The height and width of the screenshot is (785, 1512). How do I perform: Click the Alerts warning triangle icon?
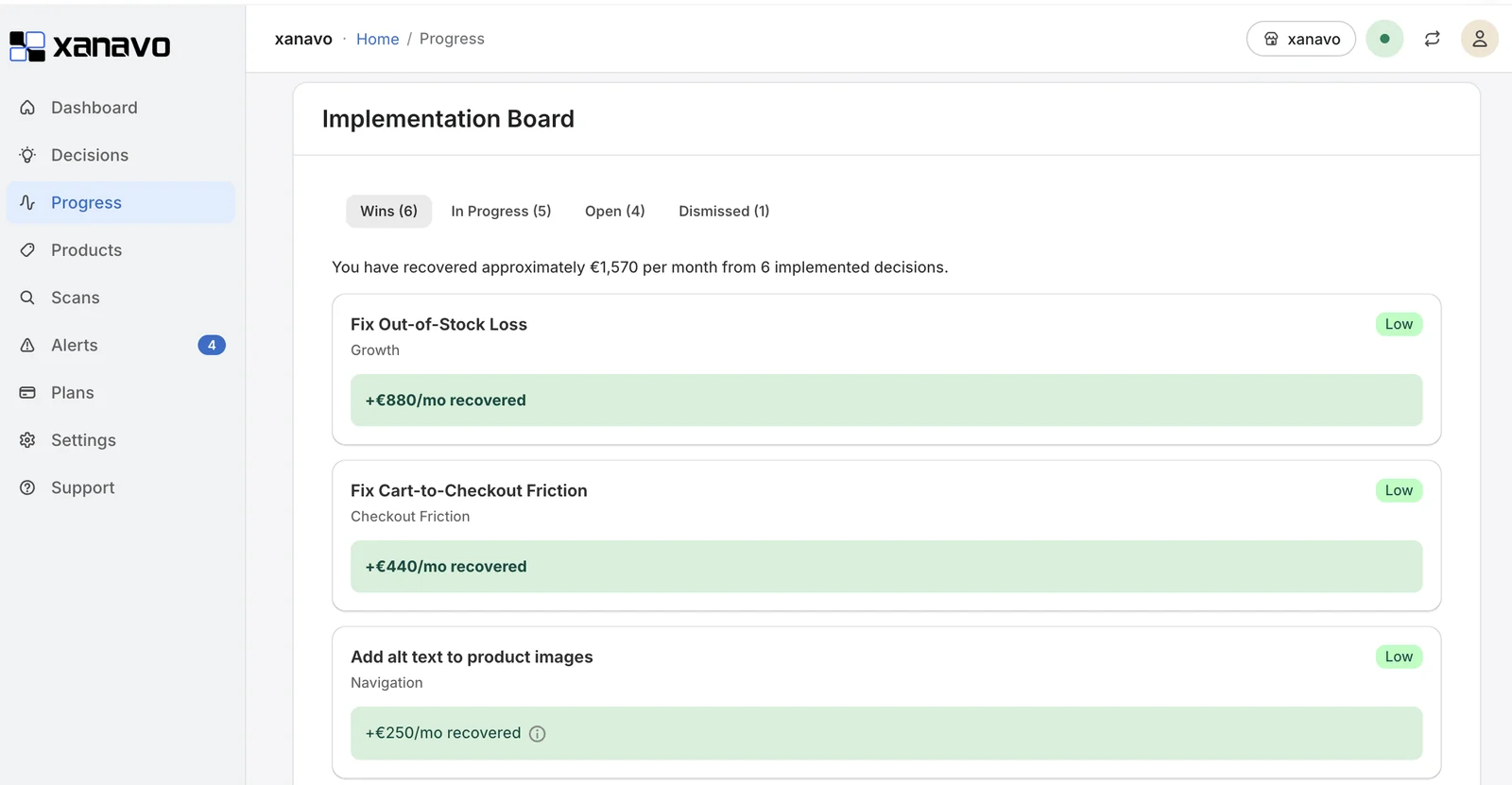27,345
